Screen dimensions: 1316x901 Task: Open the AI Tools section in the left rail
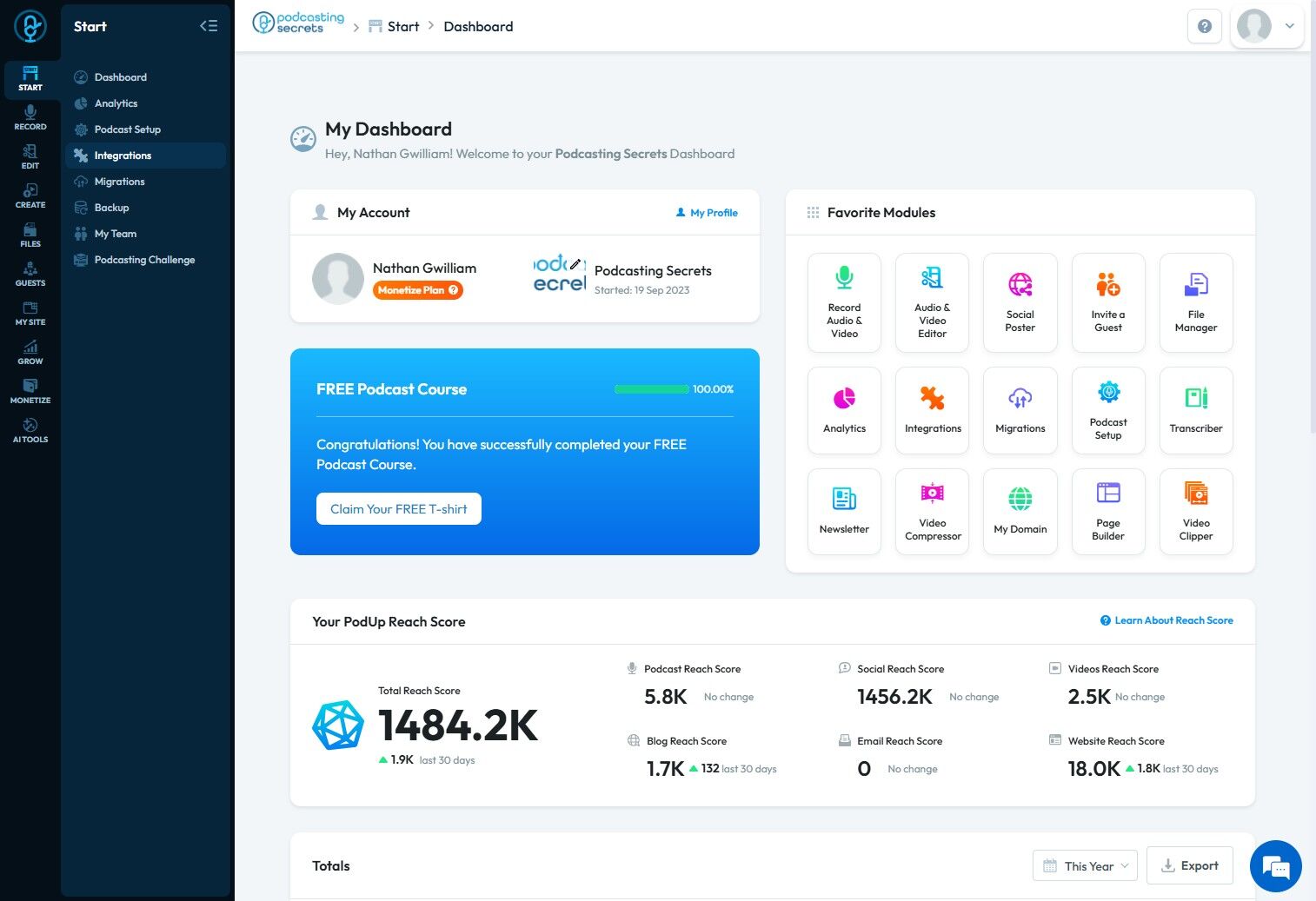pyautogui.click(x=30, y=431)
